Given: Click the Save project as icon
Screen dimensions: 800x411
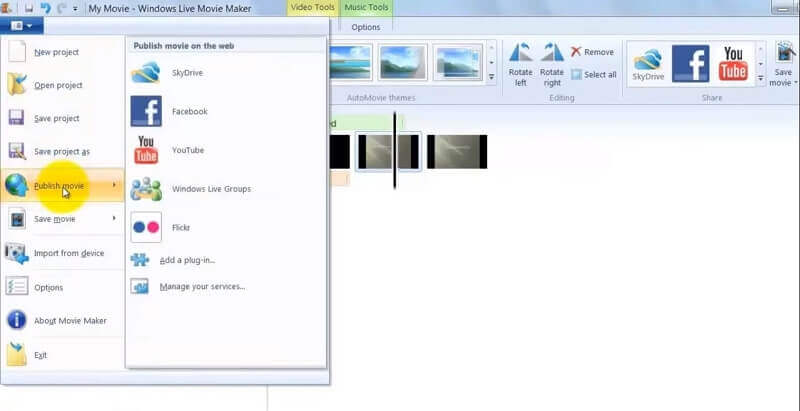Looking at the screenshot, I should [x=17, y=151].
